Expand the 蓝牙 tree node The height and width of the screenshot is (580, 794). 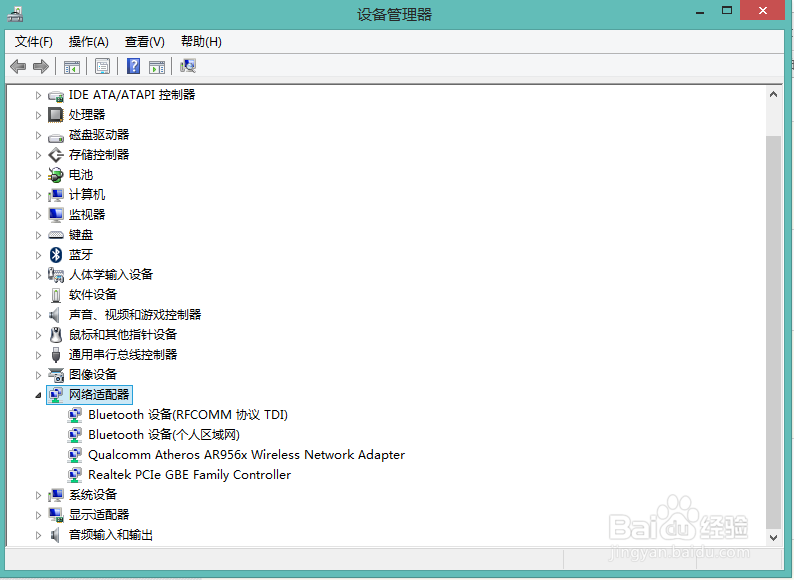tap(38, 255)
